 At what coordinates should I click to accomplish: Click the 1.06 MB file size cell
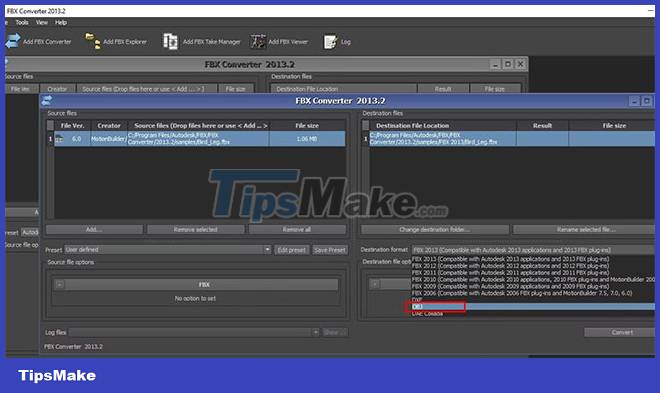[307, 139]
